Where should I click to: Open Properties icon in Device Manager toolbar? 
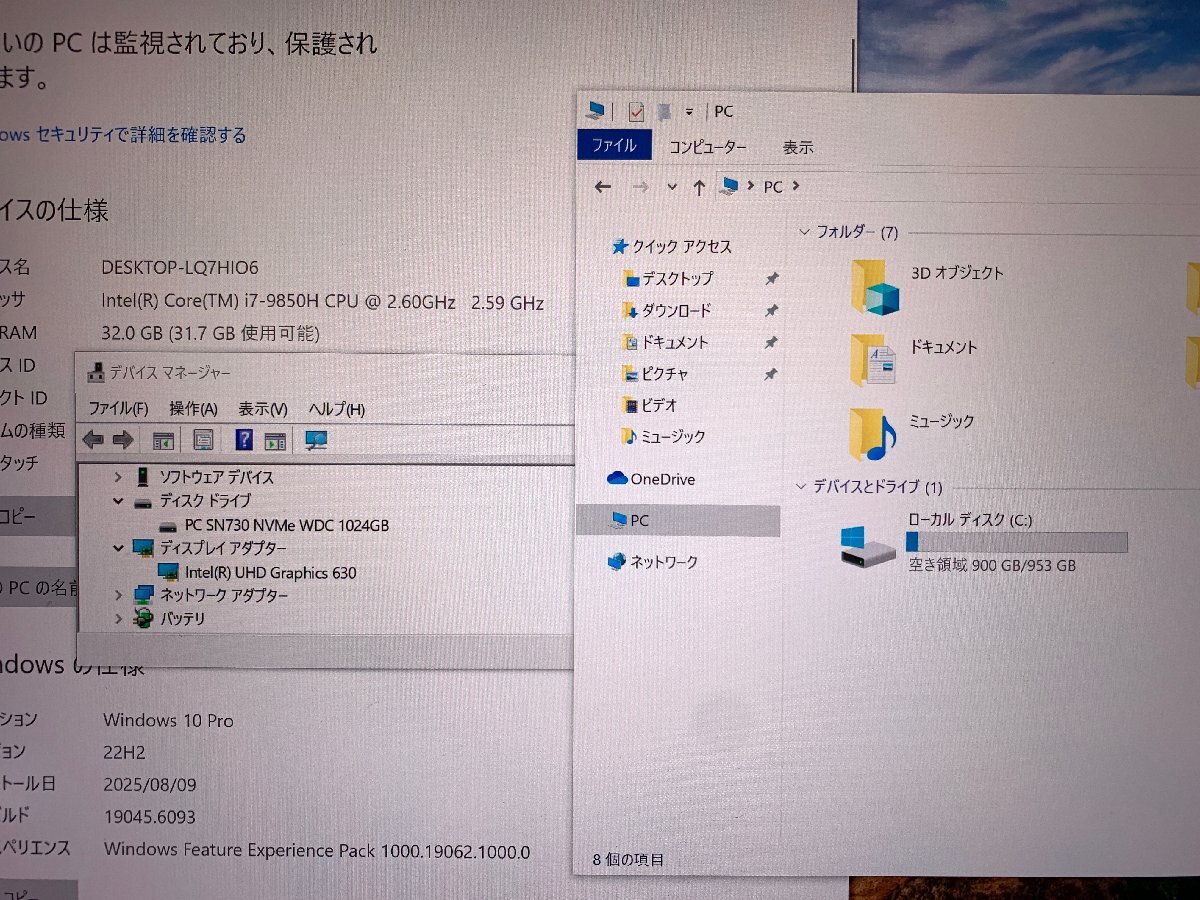coord(203,440)
